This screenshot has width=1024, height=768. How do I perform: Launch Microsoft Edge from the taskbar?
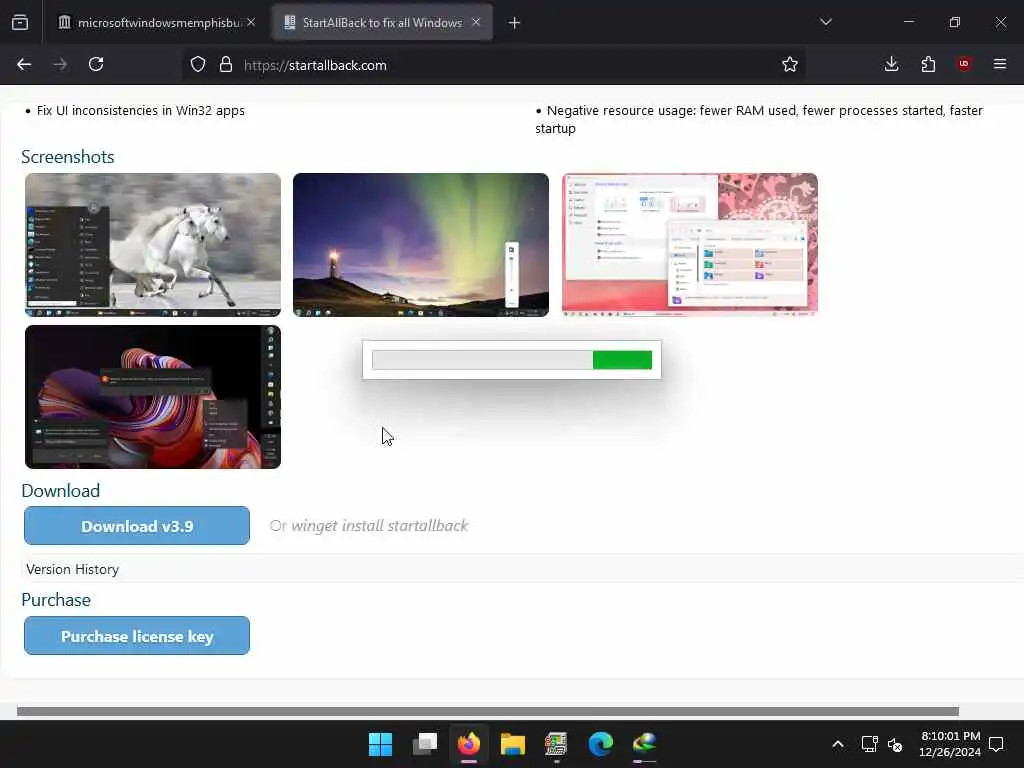(600, 744)
